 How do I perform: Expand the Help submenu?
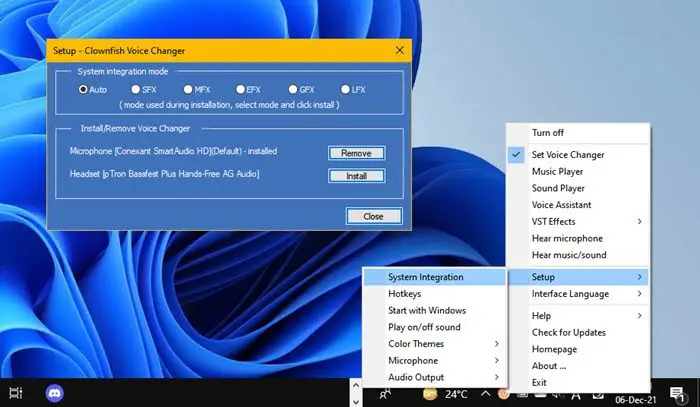(x=578, y=316)
